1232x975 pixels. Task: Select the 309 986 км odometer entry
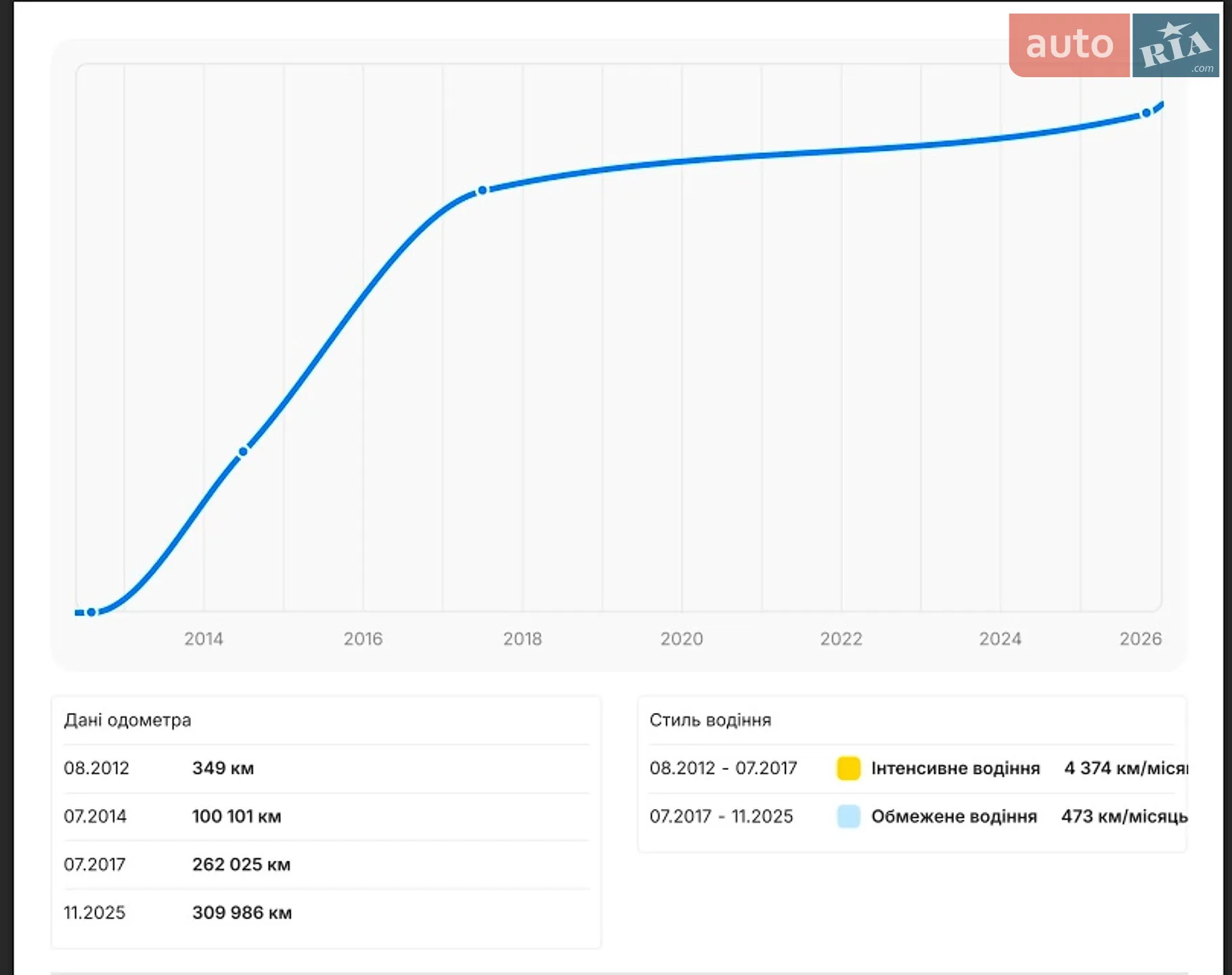(x=242, y=913)
